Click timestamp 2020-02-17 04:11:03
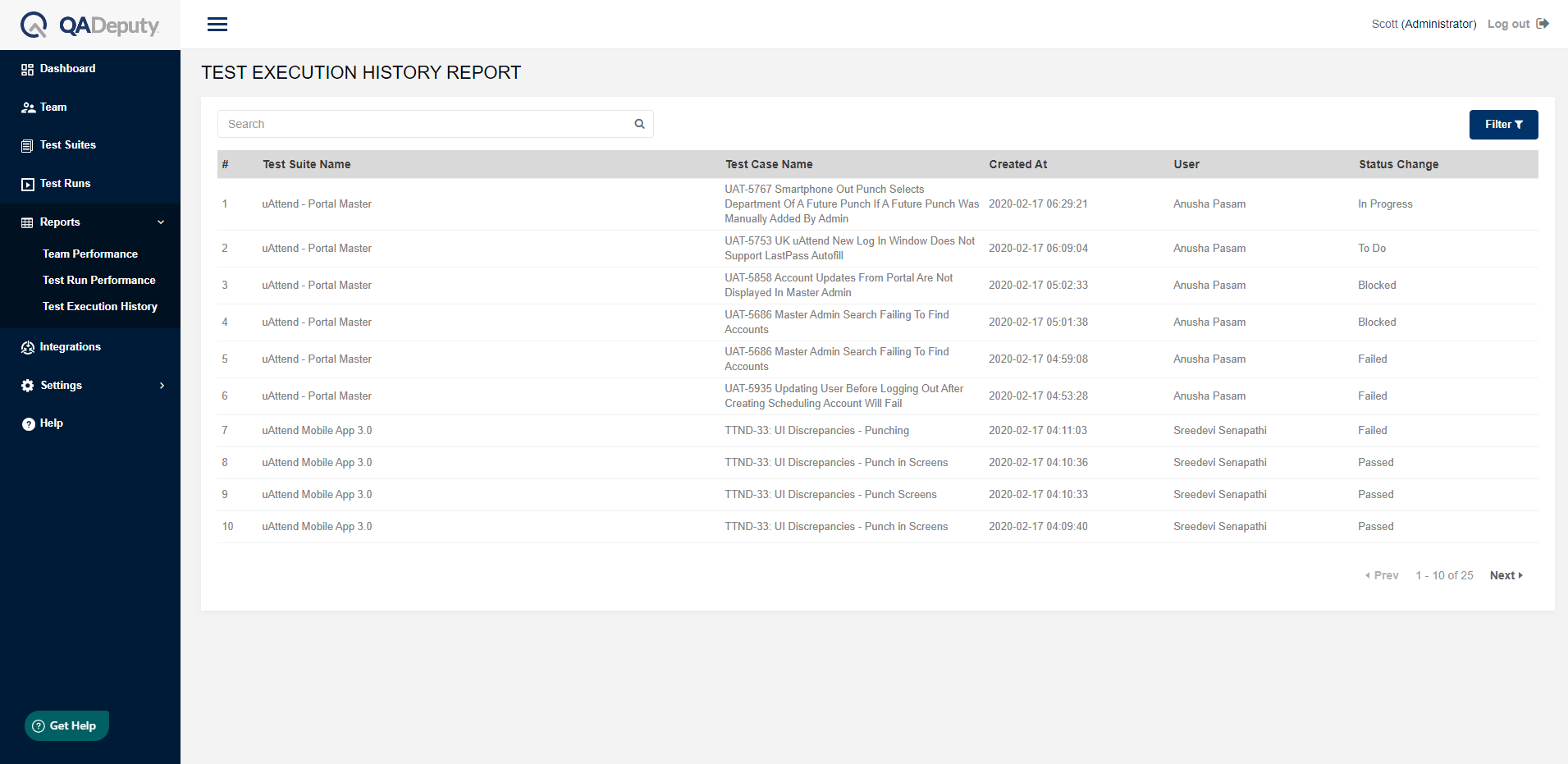This screenshot has height=764, width=1568. [x=1038, y=431]
